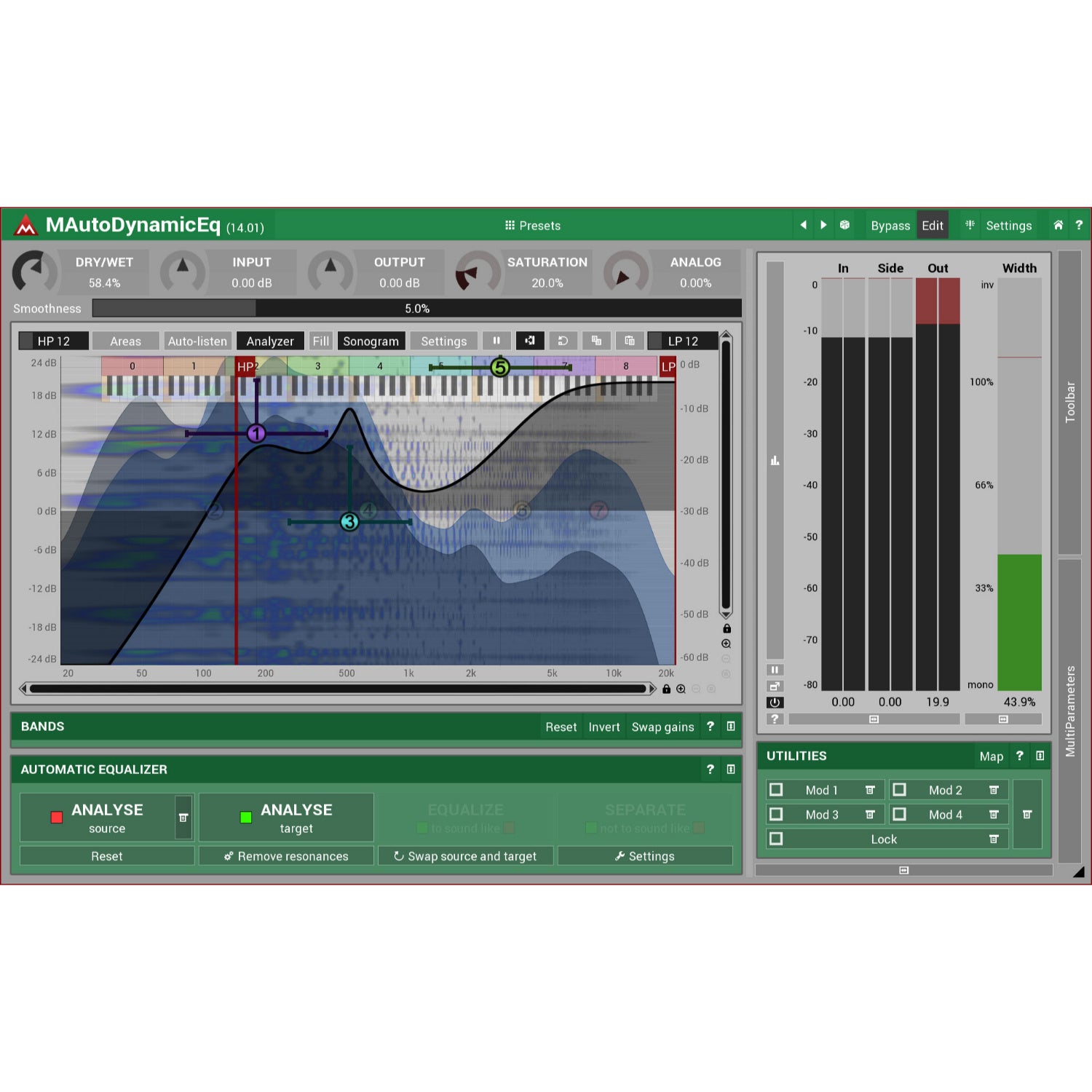Go to the next preset with the right arrow

(823, 225)
